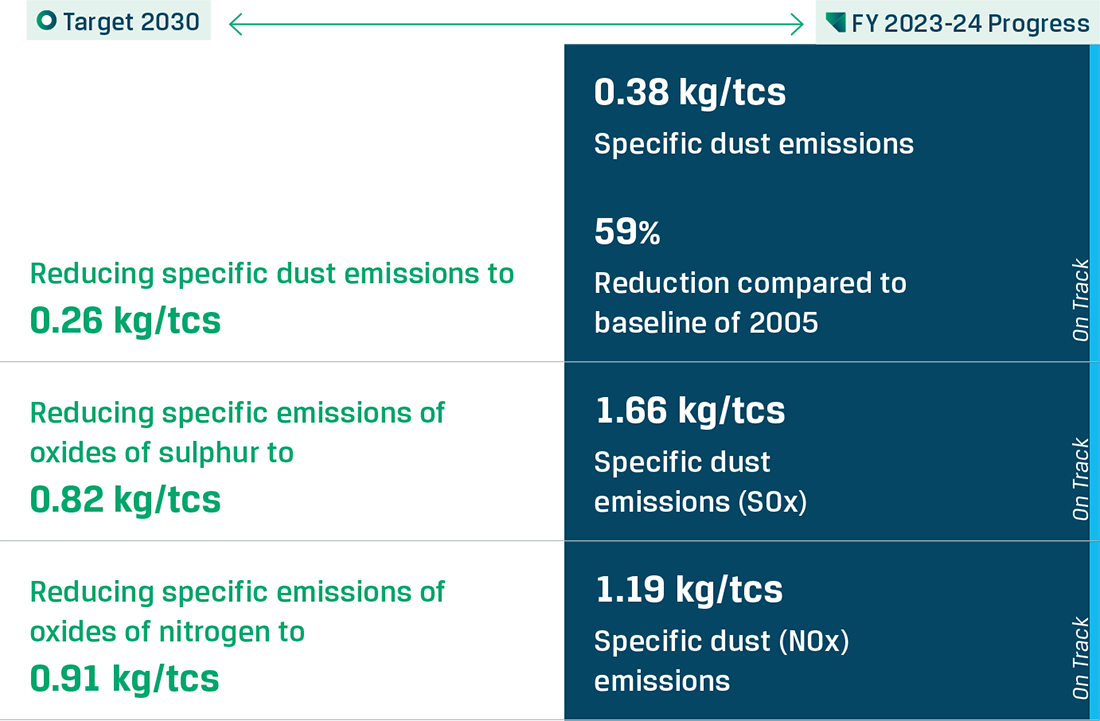Screen dimensions: 1100x721
Task: Select the 0.91 kg/tcs nitrogen target
Action: pyautogui.click(x=125, y=677)
